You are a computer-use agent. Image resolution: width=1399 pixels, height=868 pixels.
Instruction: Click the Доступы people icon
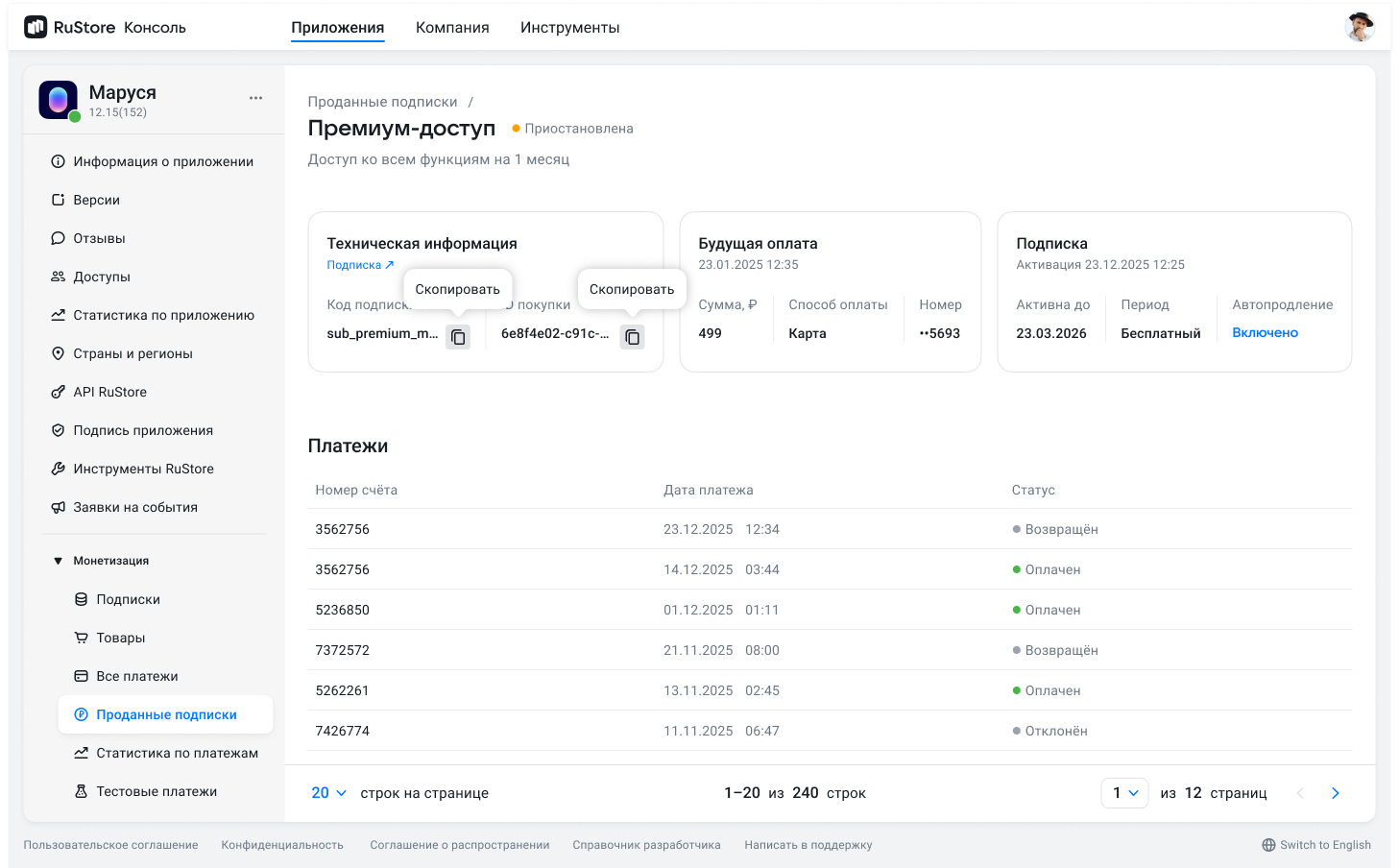click(x=58, y=277)
